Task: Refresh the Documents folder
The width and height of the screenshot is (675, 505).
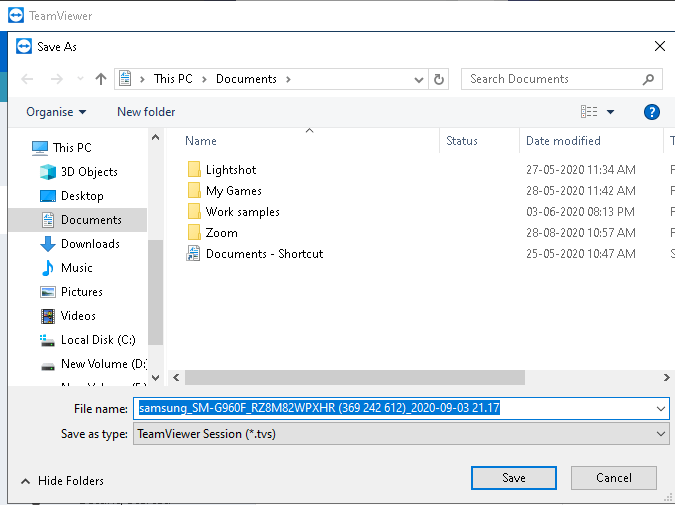Action: point(439,79)
